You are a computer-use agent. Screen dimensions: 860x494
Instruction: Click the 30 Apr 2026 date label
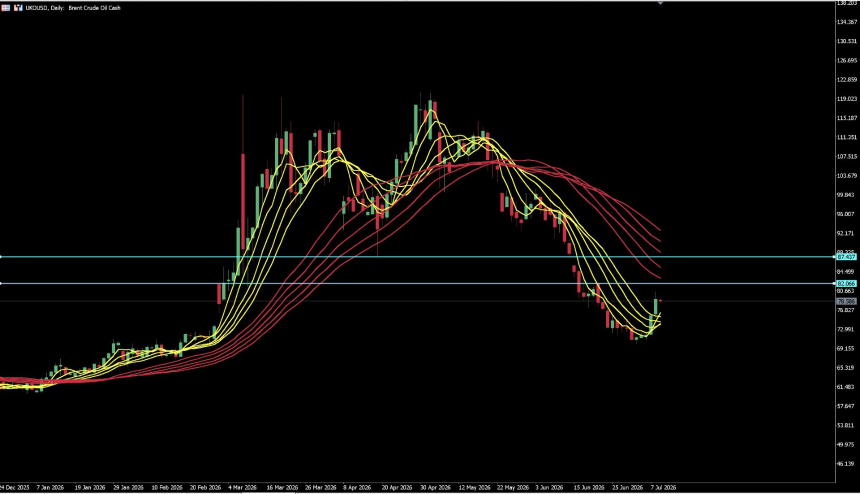tap(435, 487)
